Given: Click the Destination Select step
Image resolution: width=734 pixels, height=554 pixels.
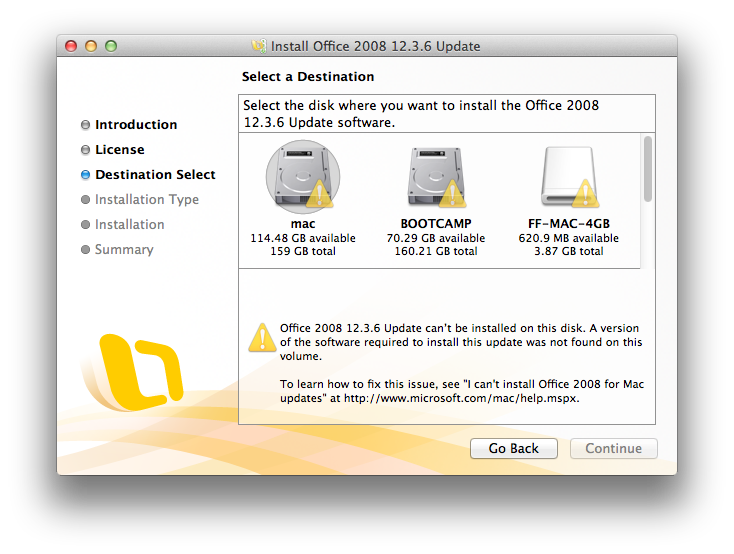Looking at the screenshot, I should [x=155, y=175].
